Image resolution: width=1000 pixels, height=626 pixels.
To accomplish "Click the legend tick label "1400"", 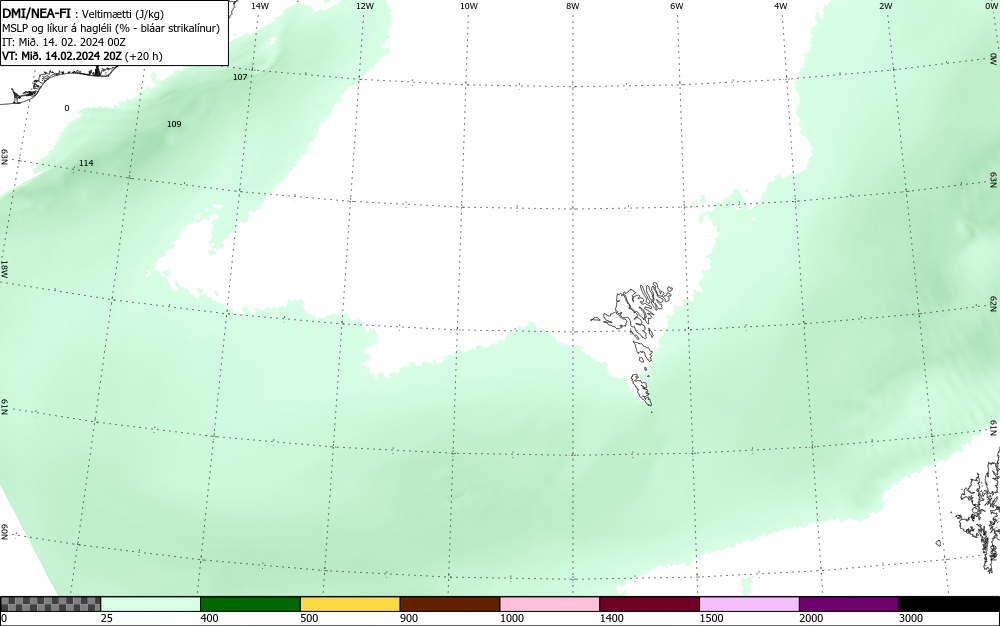I will tap(612, 618).
